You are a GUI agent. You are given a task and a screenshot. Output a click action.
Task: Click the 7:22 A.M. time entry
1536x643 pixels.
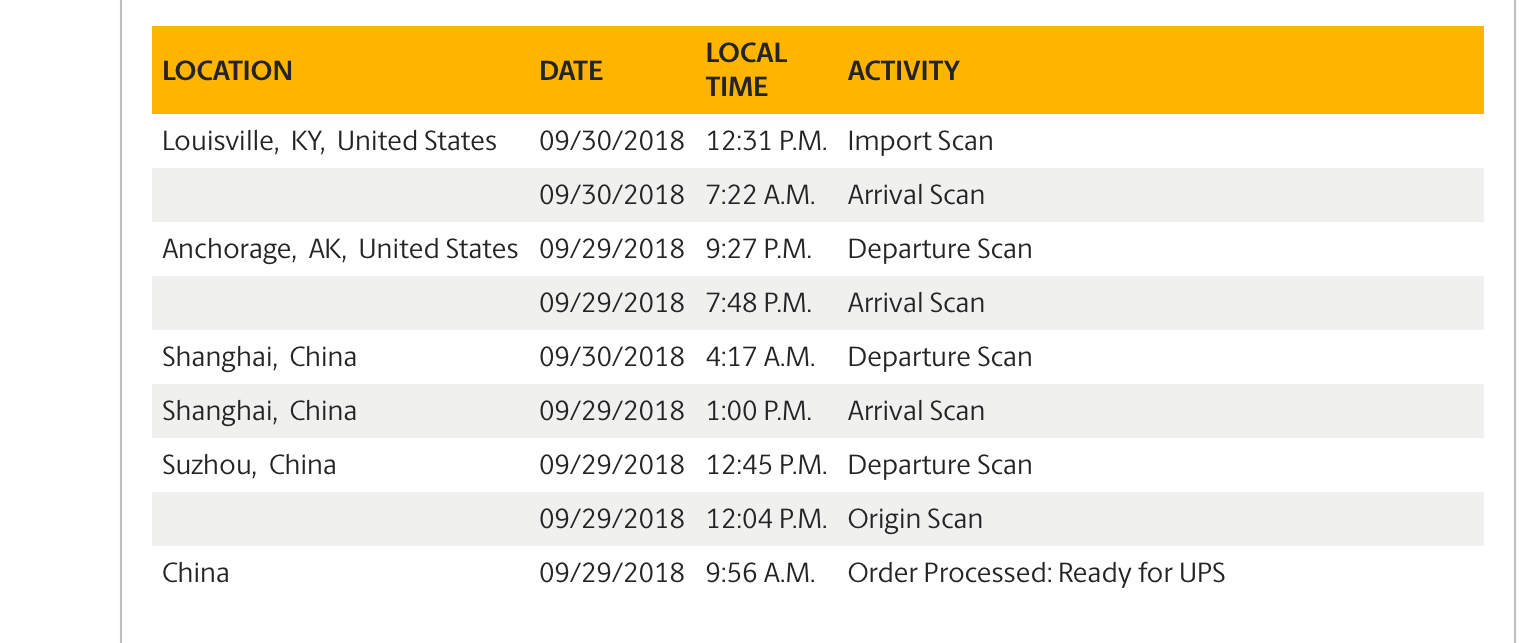pyautogui.click(x=760, y=195)
